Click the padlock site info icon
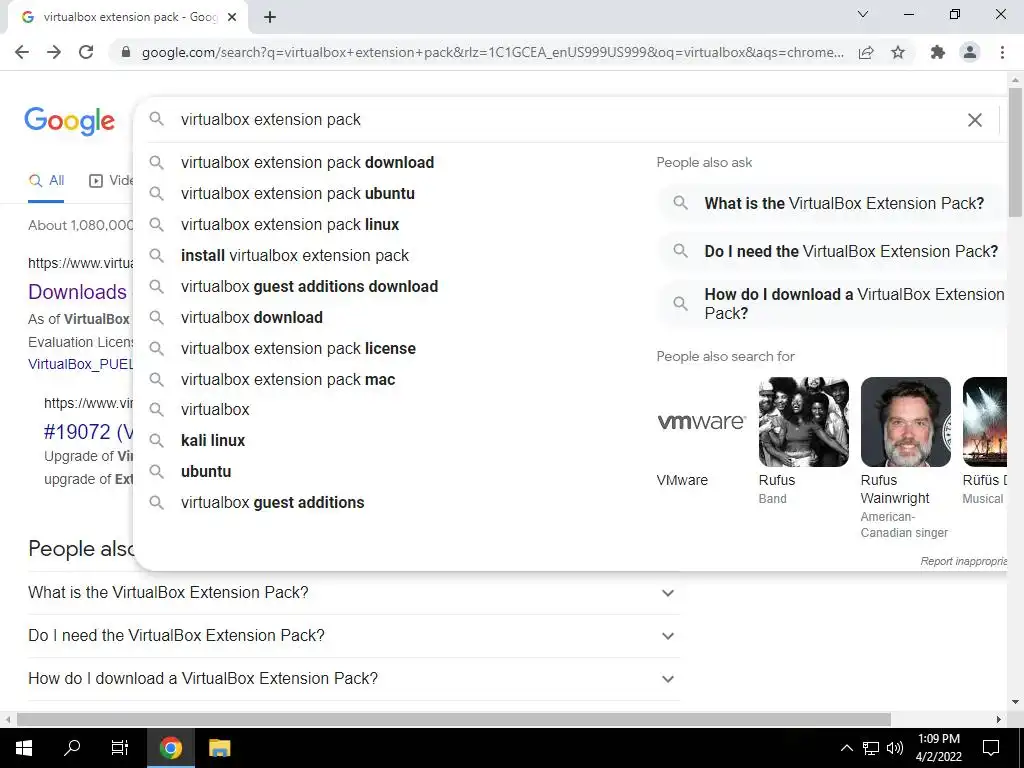The width and height of the screenshot is (1024, 768). (x=126, y=52)
